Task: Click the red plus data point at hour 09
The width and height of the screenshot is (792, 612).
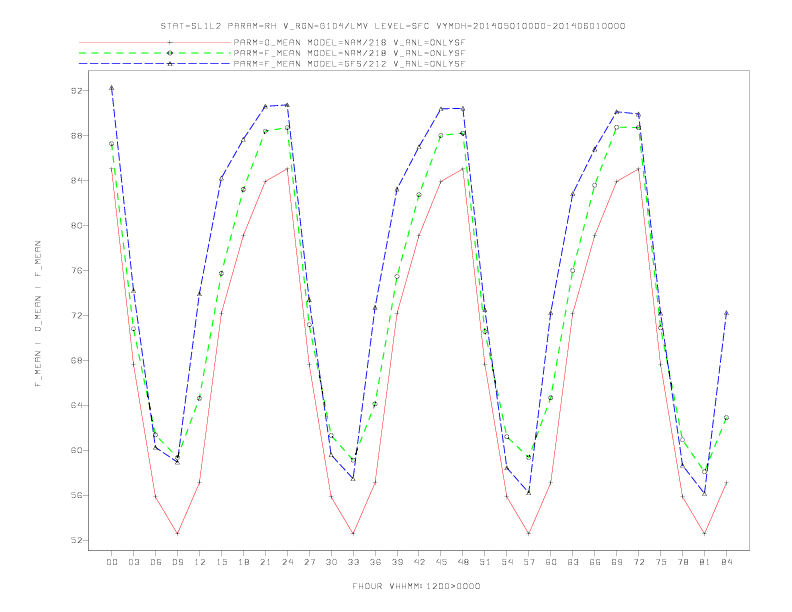Action: click(177, 533)
